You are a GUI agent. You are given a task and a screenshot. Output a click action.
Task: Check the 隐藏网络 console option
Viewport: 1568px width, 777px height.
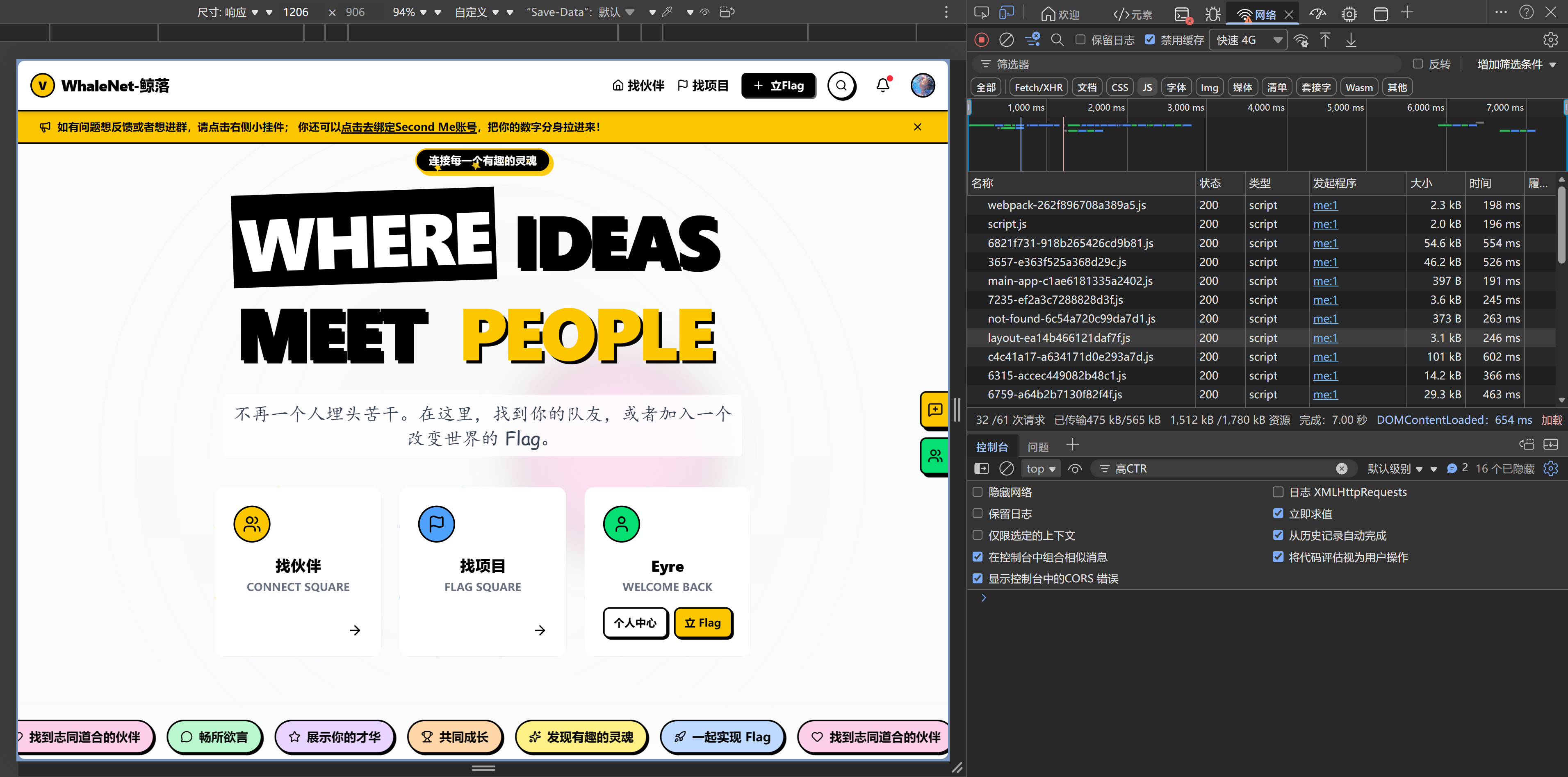tap(978, 492)
